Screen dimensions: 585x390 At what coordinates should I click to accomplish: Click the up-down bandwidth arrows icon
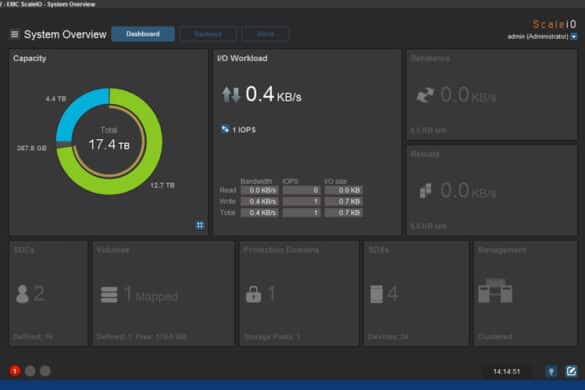coord(231,94)
